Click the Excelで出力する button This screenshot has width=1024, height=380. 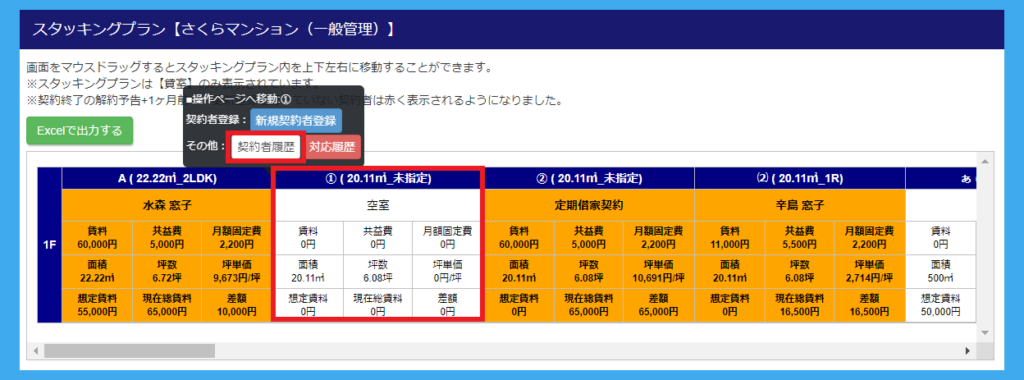coord(80,131)
